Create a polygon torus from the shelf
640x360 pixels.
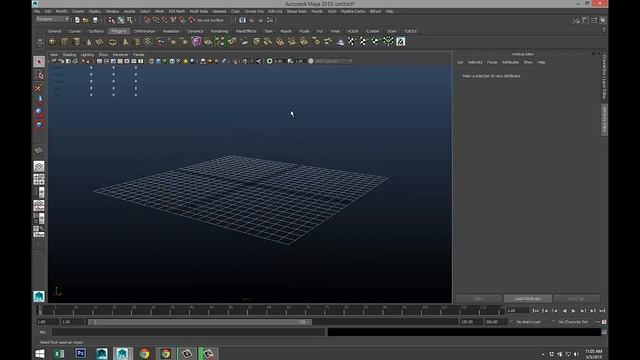tap(112, 42)
